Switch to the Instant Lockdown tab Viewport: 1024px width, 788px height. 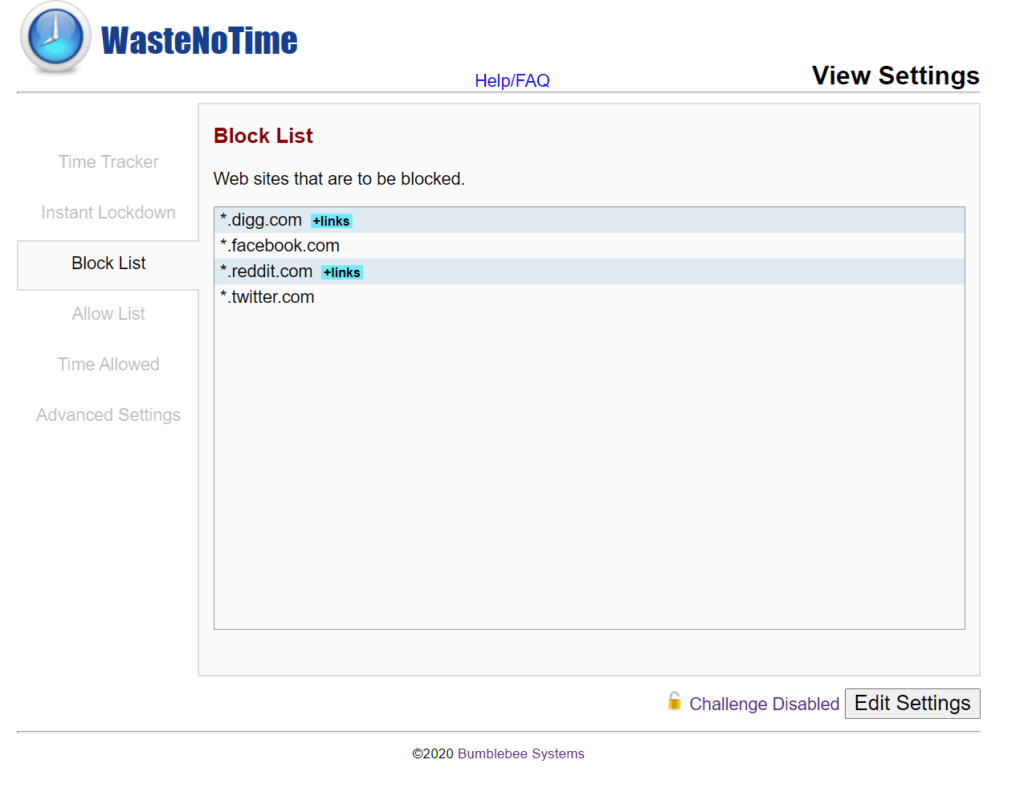(108, 213)
